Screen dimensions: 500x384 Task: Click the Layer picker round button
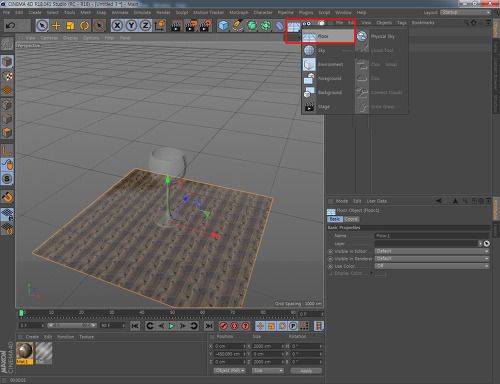[487, 244]
